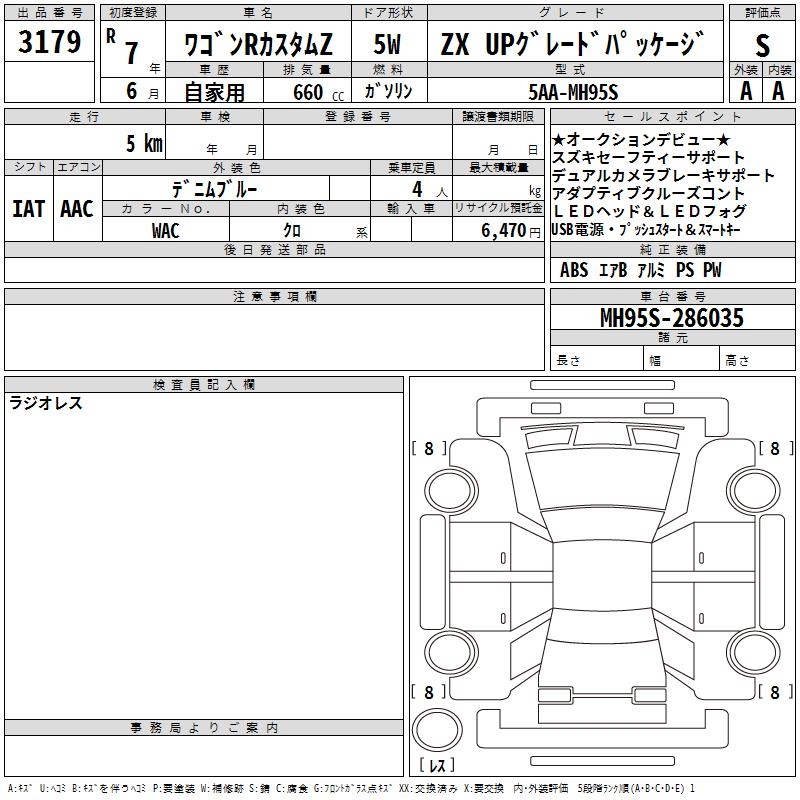The height and width of the screenshot is (800, 800).
Task: Click damage code legend at bottom
Action: coord(351,789)
